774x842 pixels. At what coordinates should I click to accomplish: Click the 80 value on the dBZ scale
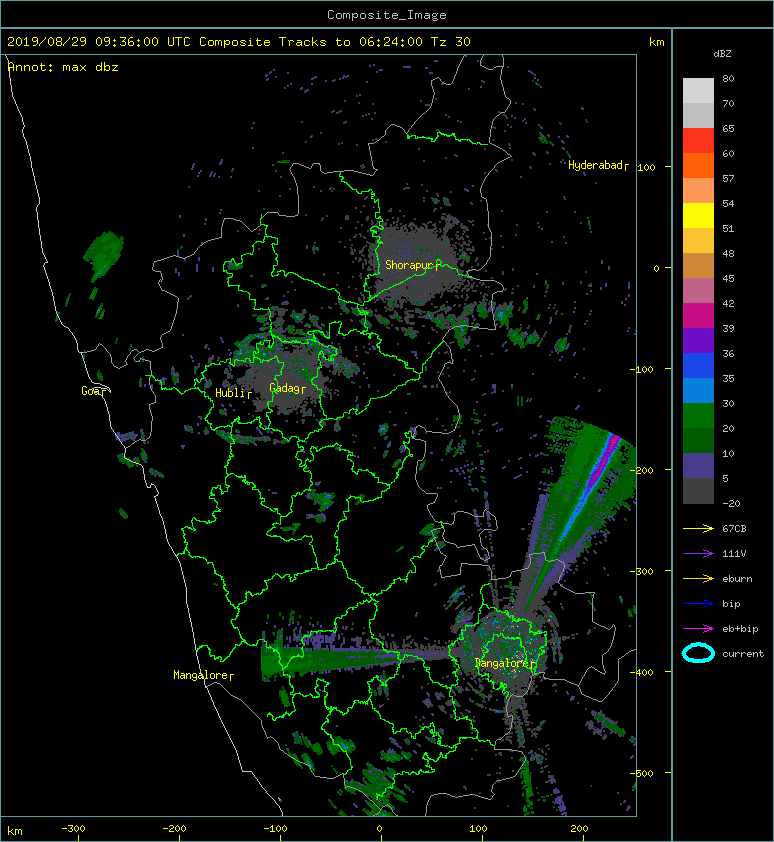pos(728,78)
